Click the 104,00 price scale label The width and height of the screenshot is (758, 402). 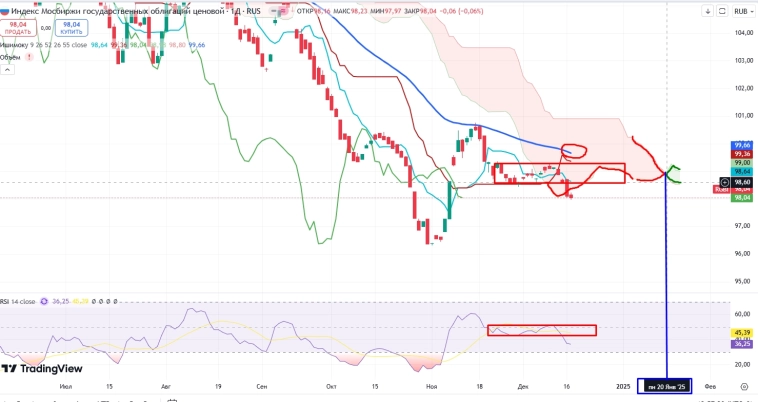point(743,33)
